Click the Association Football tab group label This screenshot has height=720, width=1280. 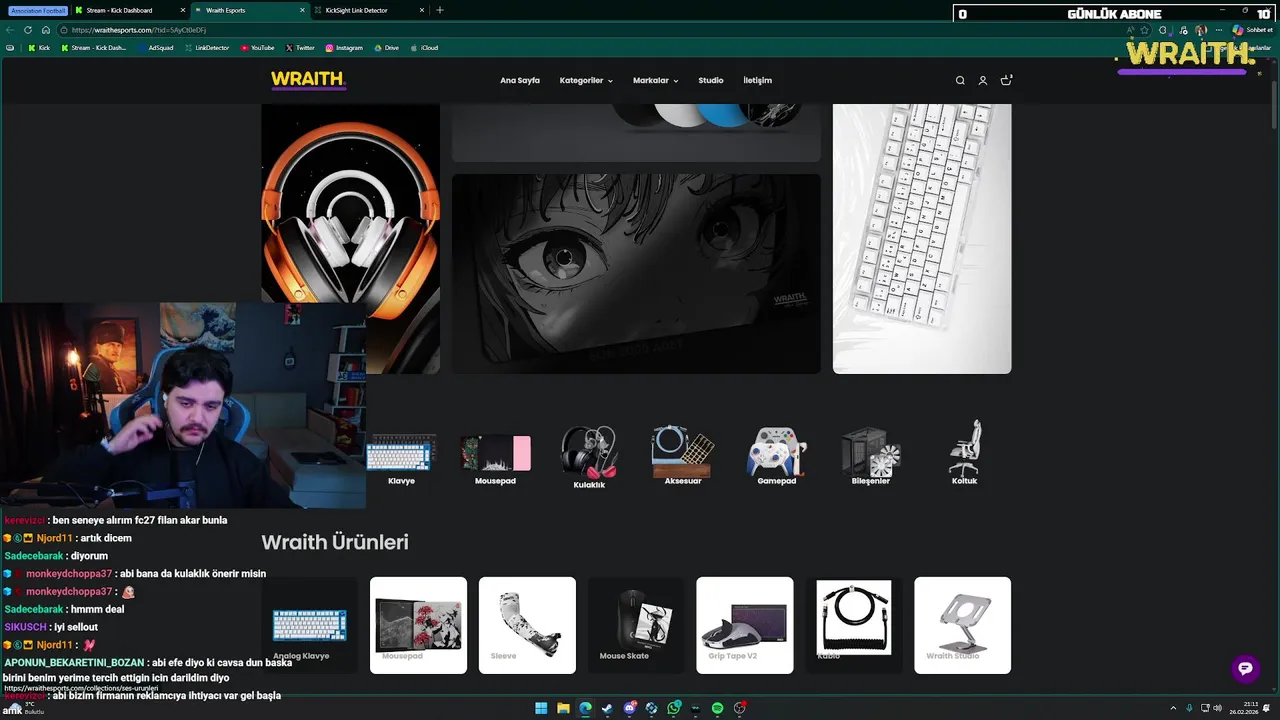coord(38,10)
